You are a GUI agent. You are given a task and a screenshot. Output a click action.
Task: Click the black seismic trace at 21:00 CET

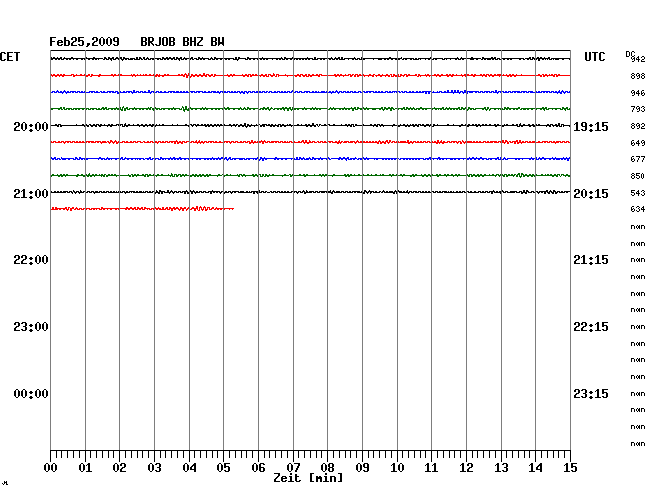click(x=310, y=192)
